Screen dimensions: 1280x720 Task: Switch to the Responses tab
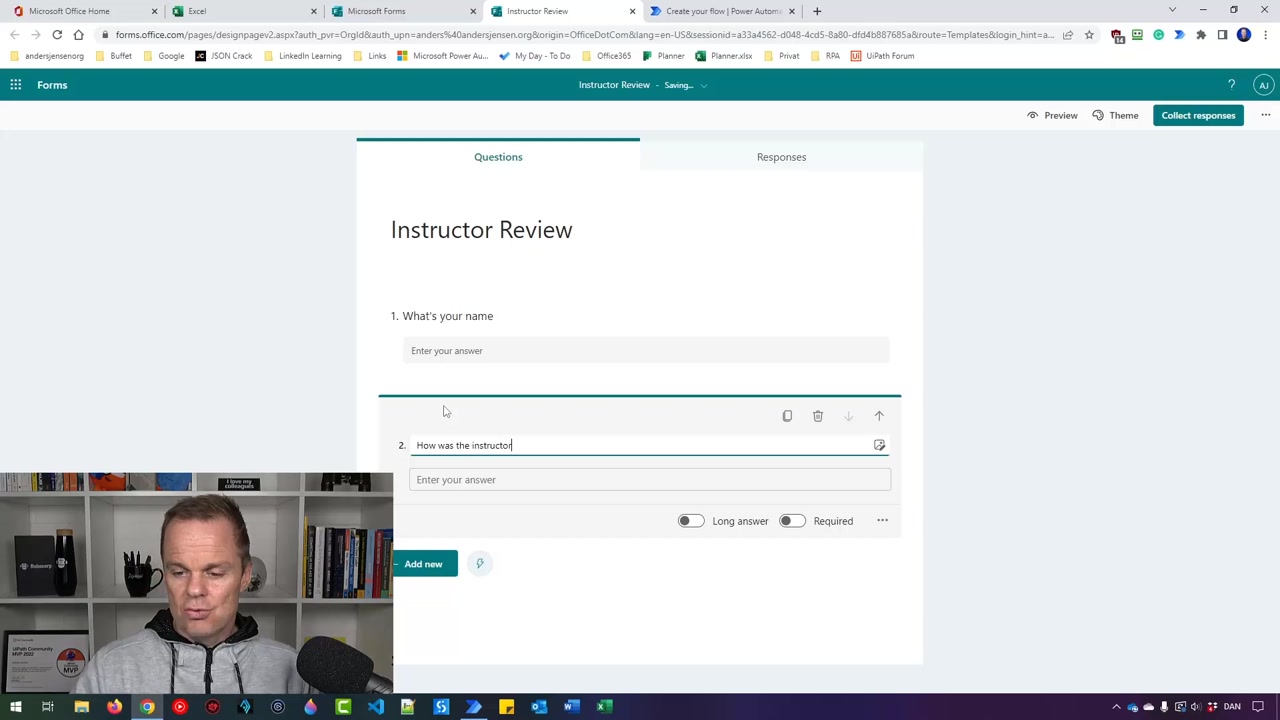click(x=781, y=157)
